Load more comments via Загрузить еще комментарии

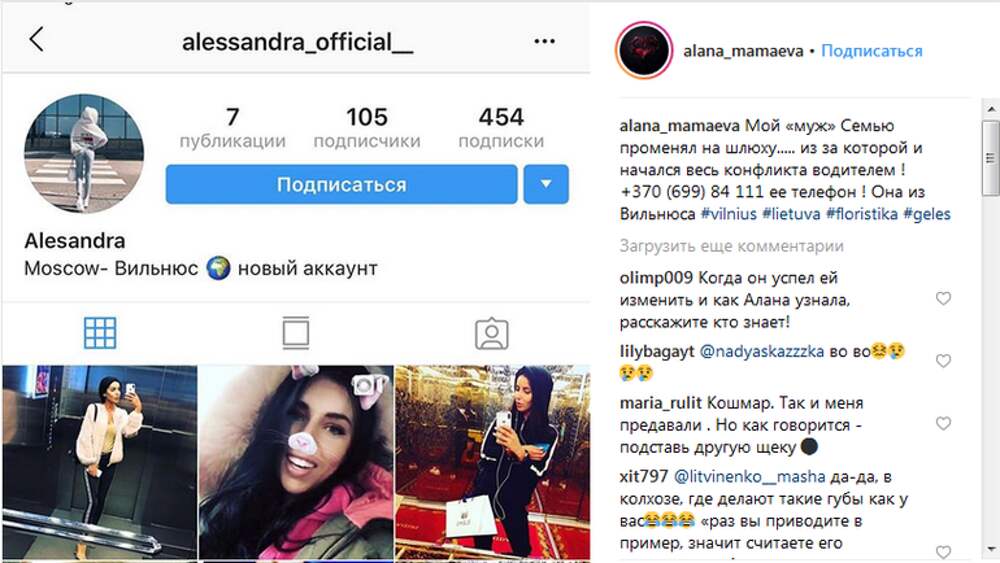tap(732, 246)
